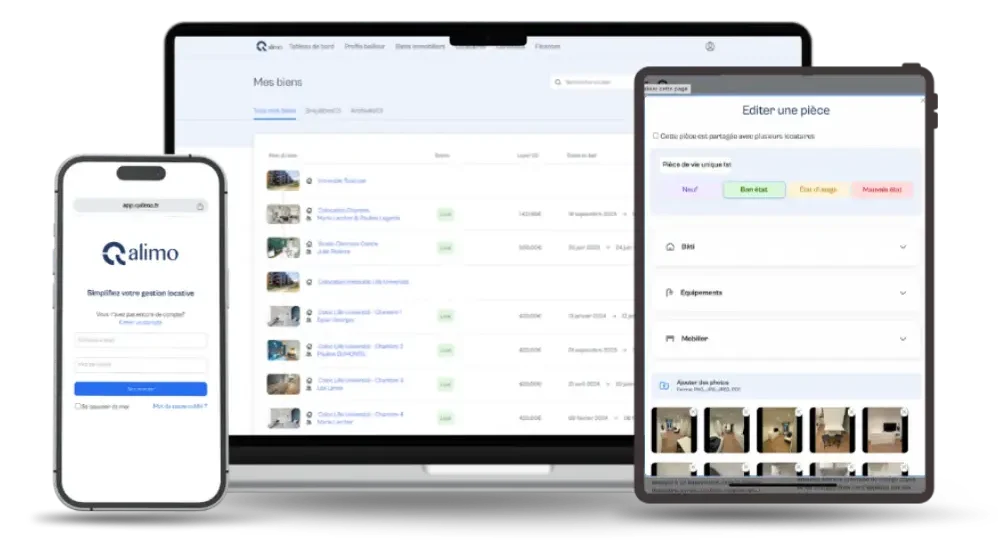Click the tenant icon in Chambre 3 row
The width and height of the screenshot is (998, 540).
coord(309,388)
